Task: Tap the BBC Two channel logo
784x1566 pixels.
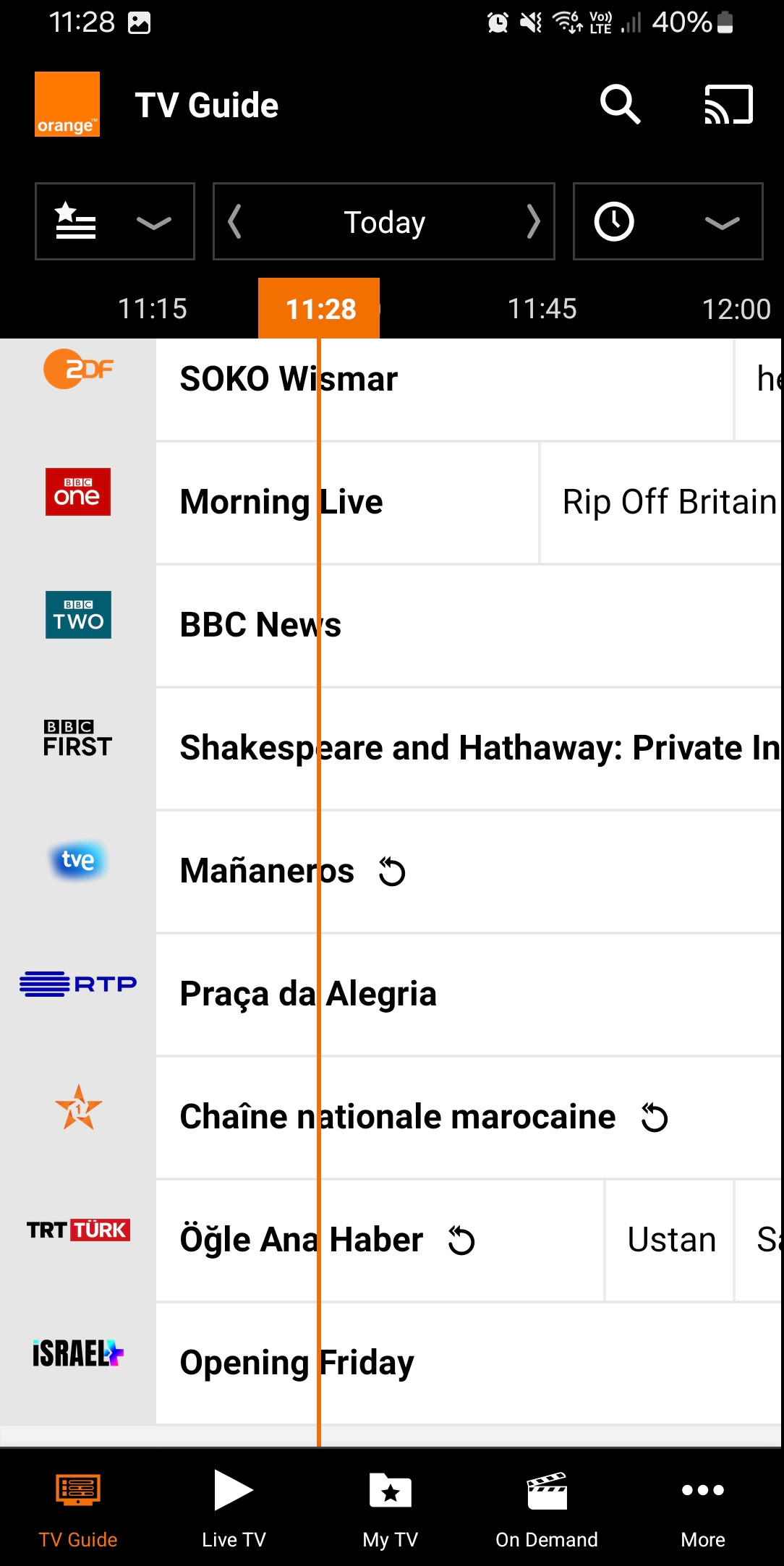Action: tap(78, 615)
